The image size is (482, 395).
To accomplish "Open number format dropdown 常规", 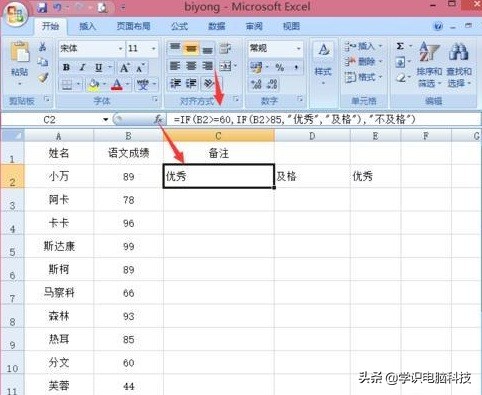I will tap(299, 49).
